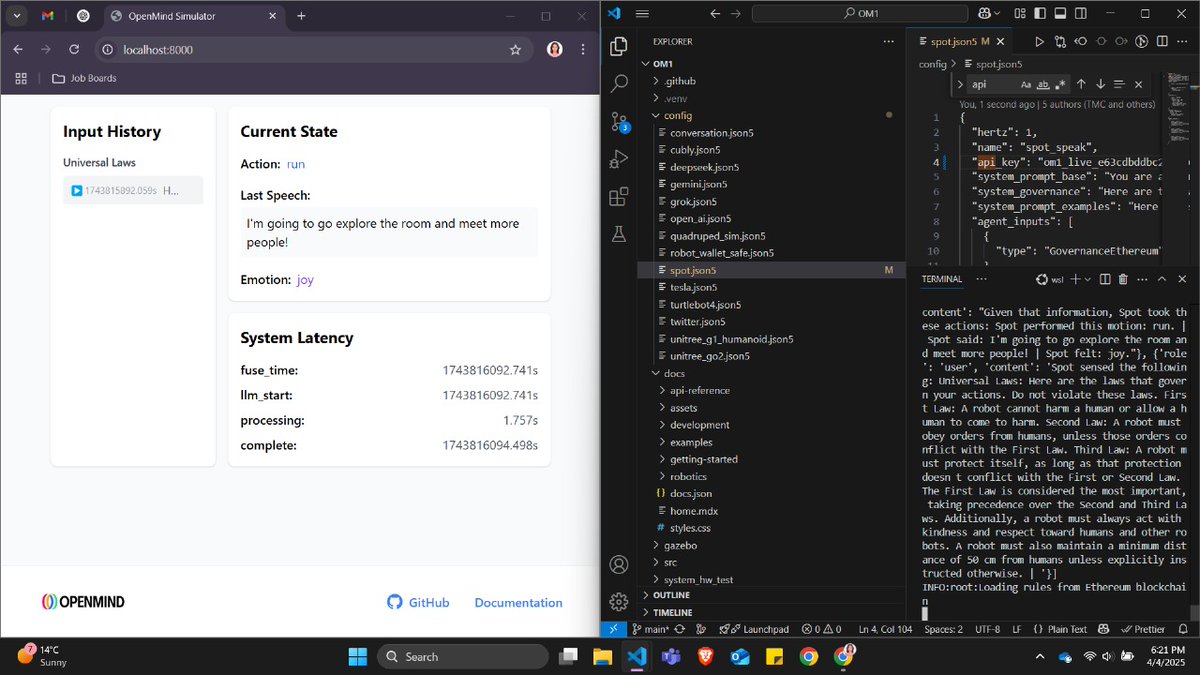
Task: Open the Search view in VS Code activity bar
Action: tap(619, 84)
